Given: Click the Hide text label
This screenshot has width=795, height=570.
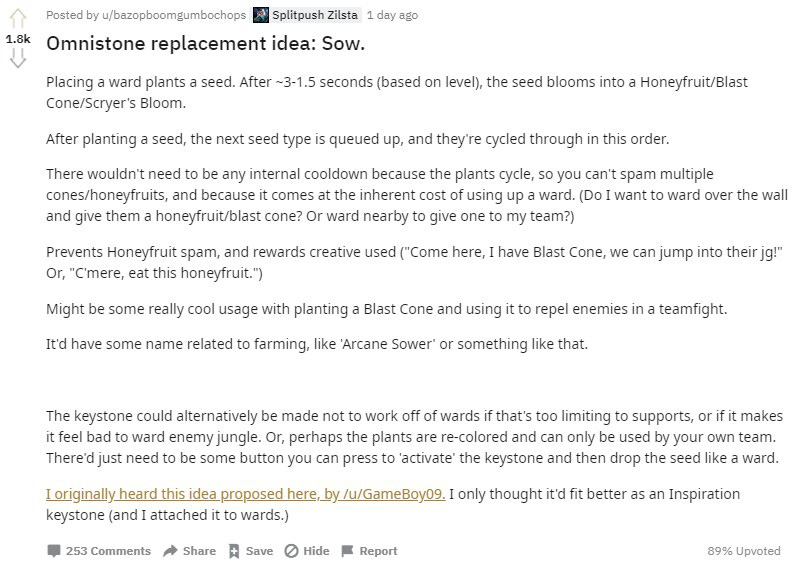Looking at the screenshot, I should tap(316, 551).
